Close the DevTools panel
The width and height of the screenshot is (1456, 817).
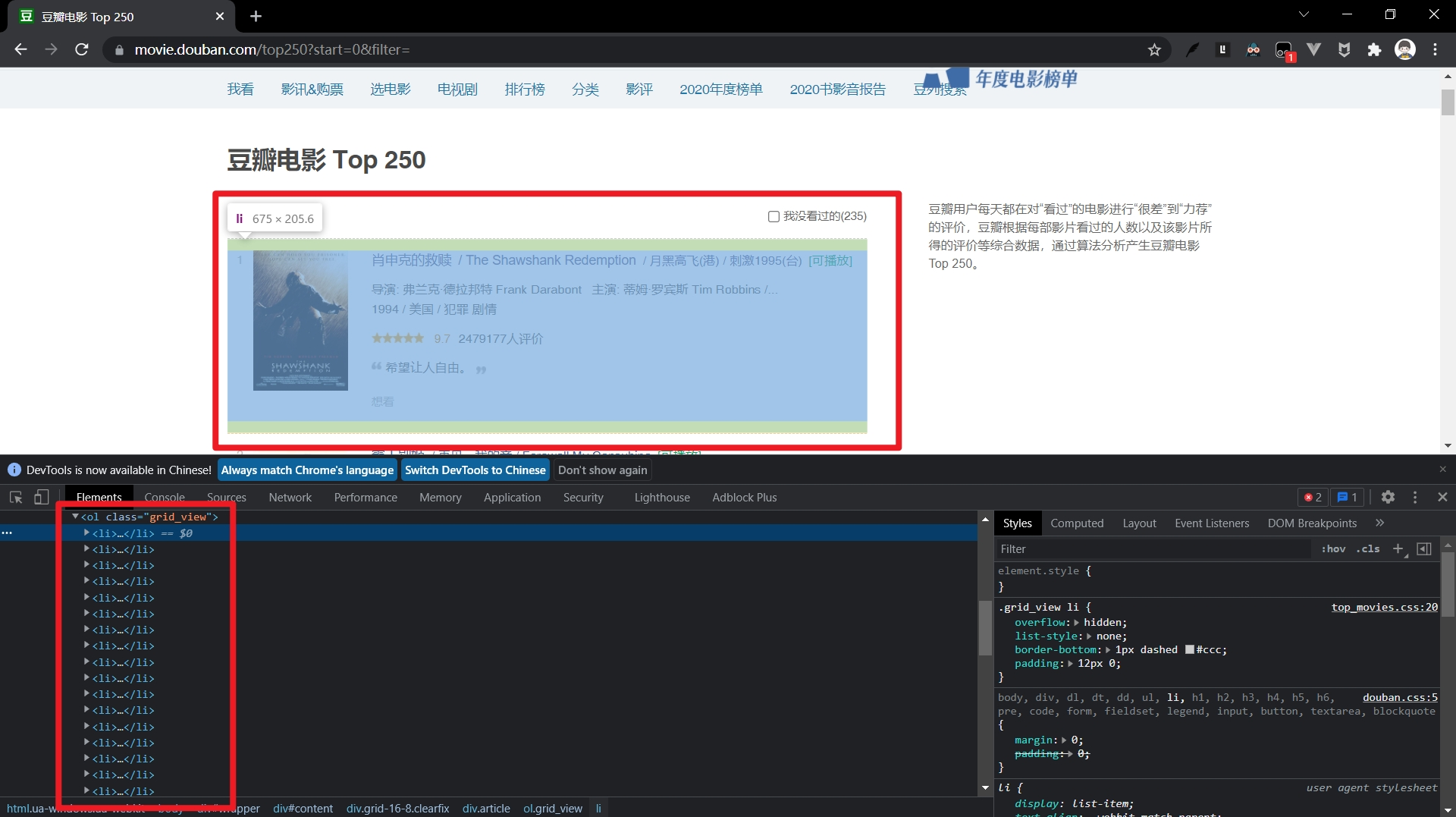[x=1442, y=497]
